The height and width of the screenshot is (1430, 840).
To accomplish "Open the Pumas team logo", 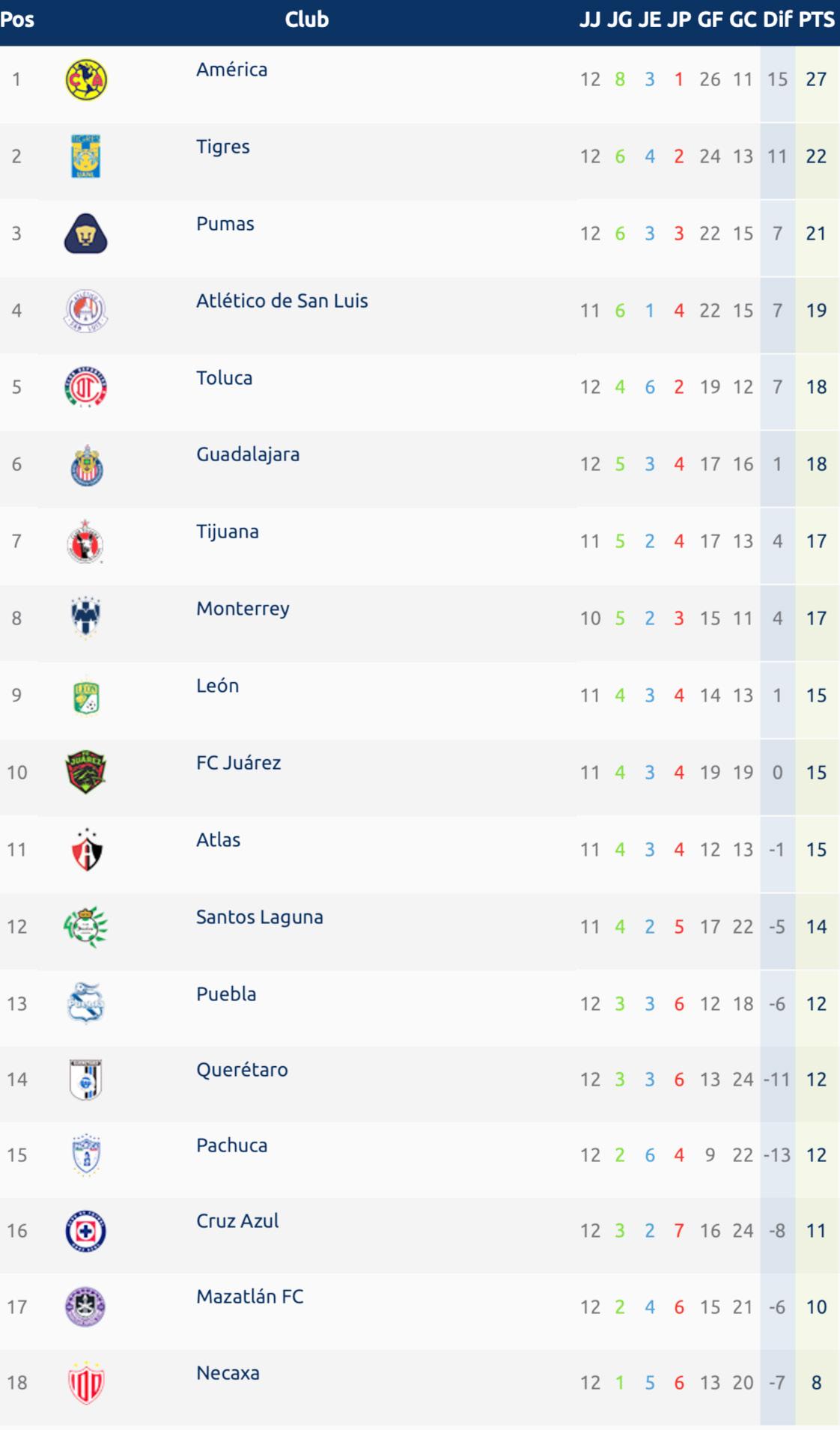I will click(86, 234).
